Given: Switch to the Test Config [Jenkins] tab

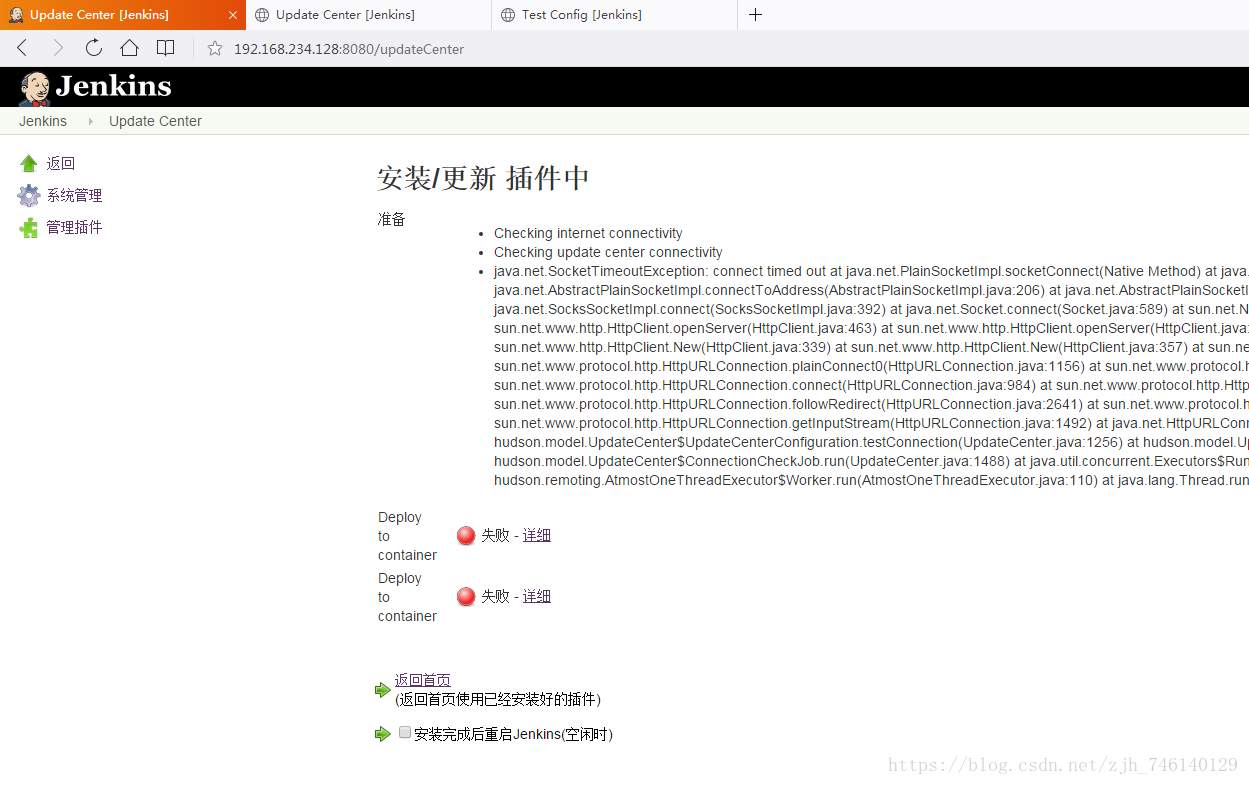Looking at the screenshot, I should [x=614, y=15].
